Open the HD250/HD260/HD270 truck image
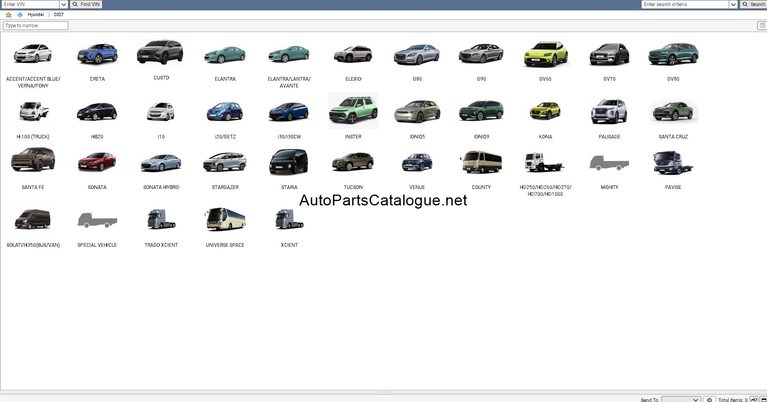The image size is (767, 402). pyautogui.click(x=544, y=162)
